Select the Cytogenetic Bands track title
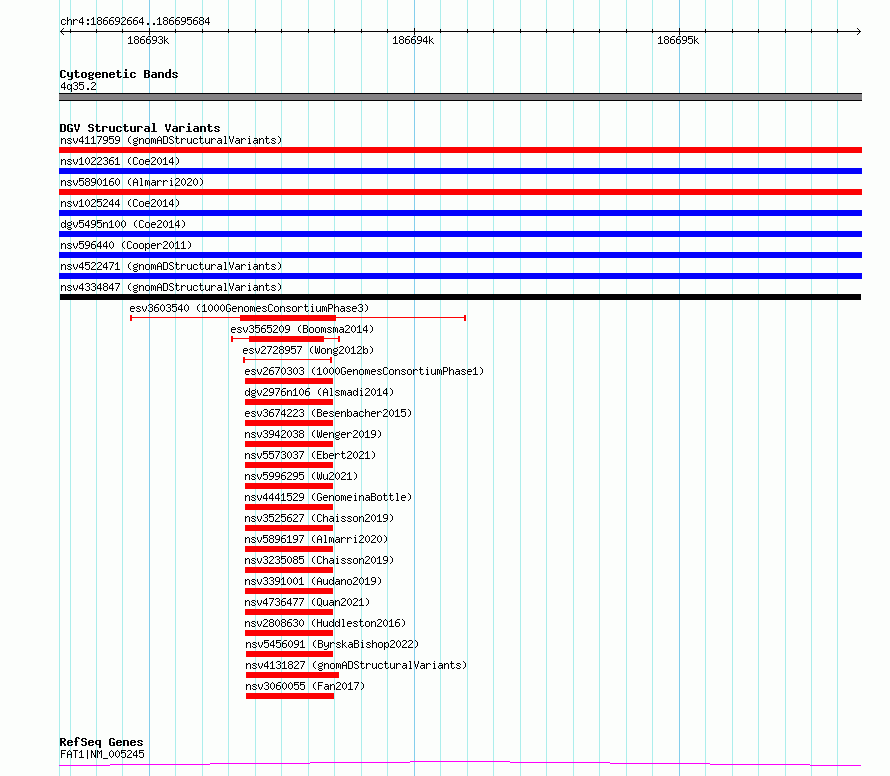Screen dimensions: 890x776 tap(119, 74)
